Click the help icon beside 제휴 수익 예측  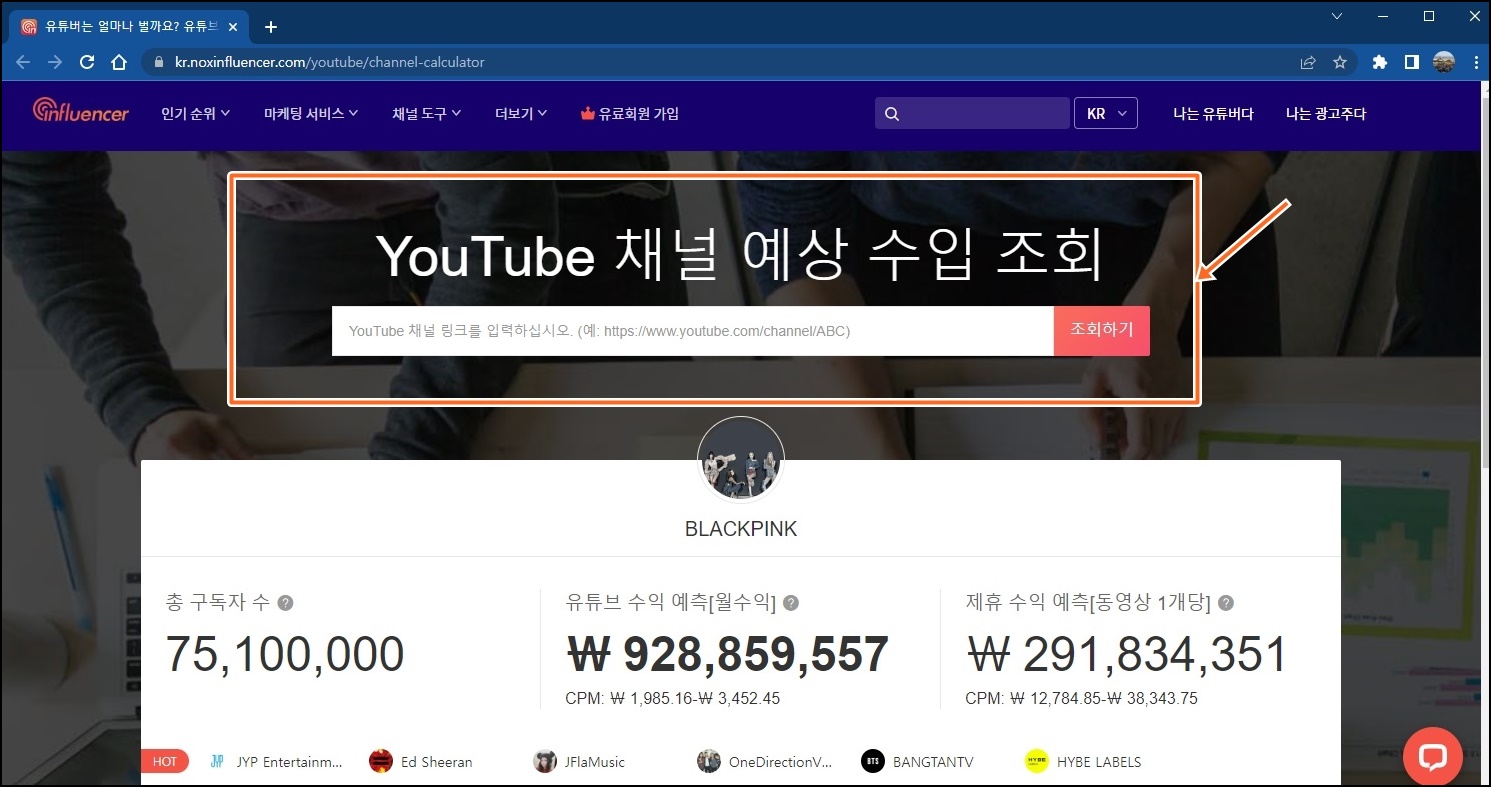(x=1226, y=603)
